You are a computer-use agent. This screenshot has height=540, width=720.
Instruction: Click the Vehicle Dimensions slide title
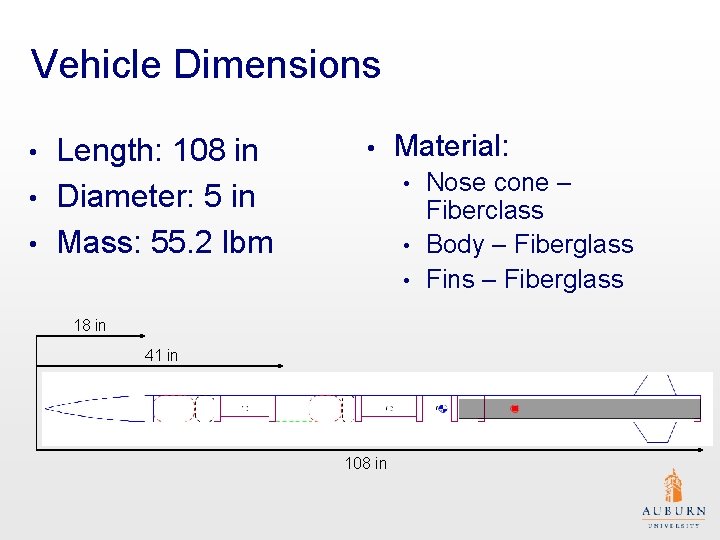tap(205, 64)
